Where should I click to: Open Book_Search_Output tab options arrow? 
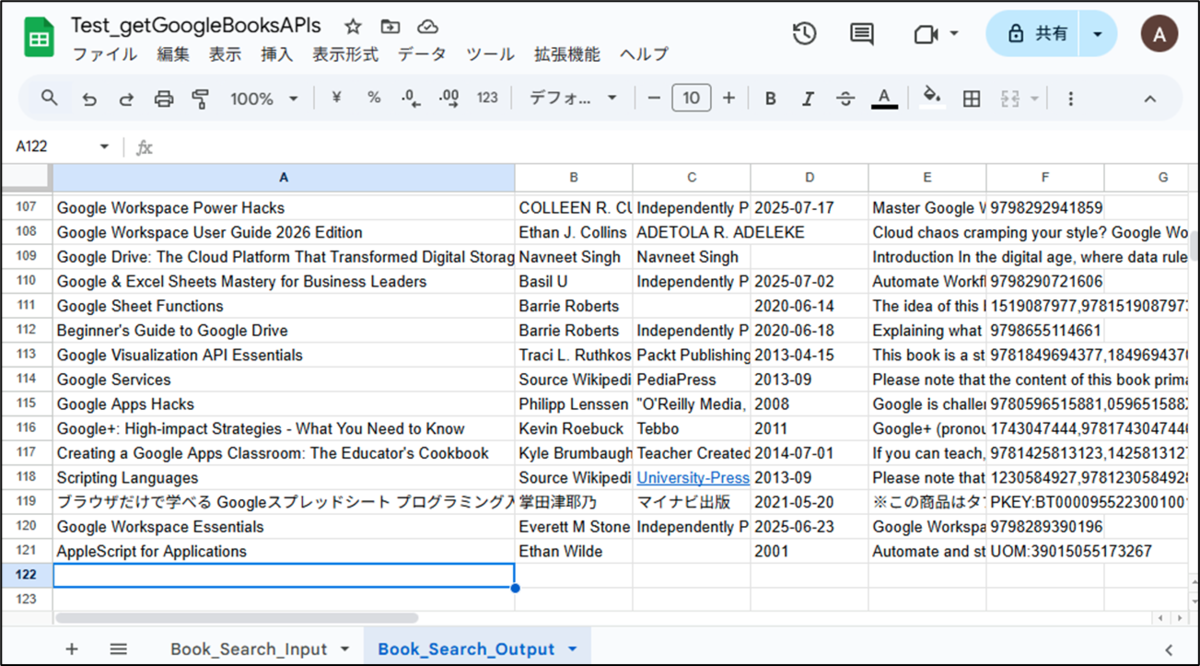(x=572, y=649)
